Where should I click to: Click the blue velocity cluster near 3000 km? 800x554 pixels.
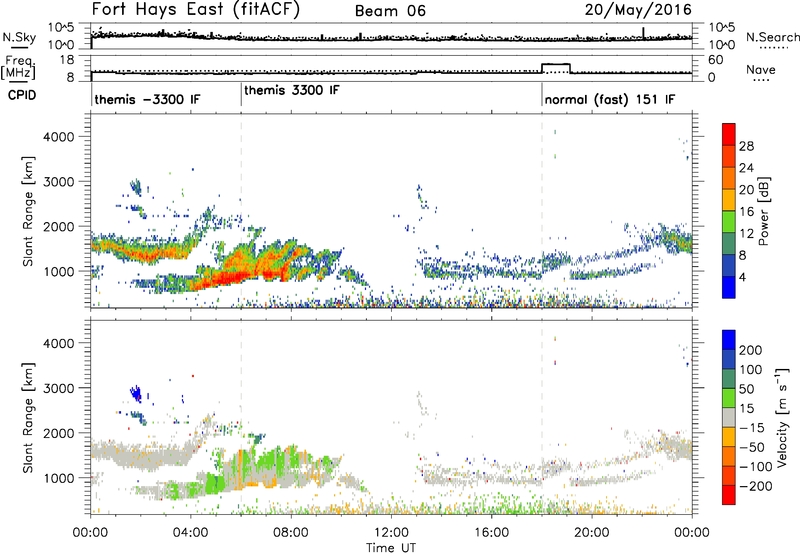point(136,393)
